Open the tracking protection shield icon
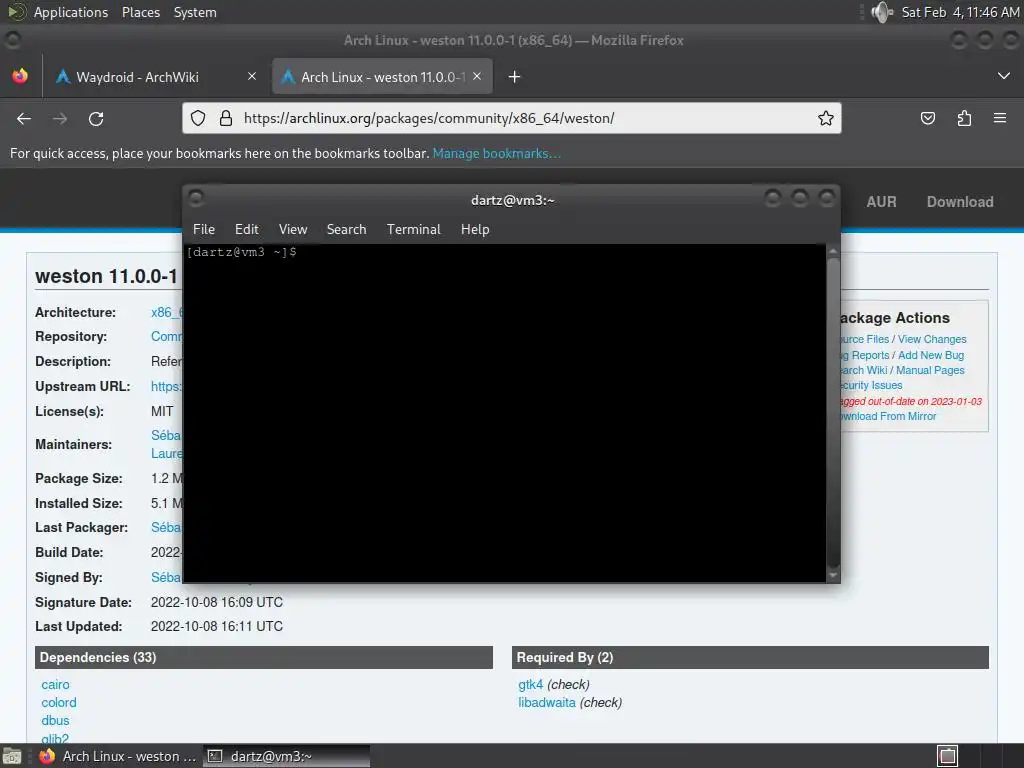1024x768 pixels. tap(198, 118)
